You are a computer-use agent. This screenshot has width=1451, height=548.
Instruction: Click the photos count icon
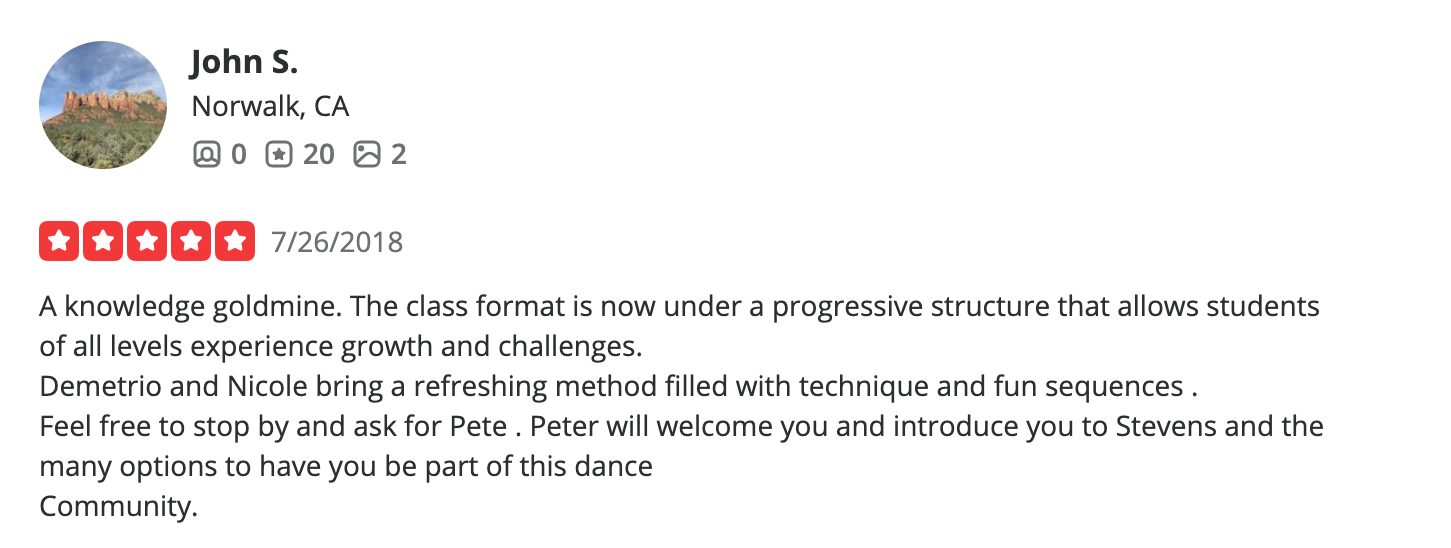click(367, 154)
